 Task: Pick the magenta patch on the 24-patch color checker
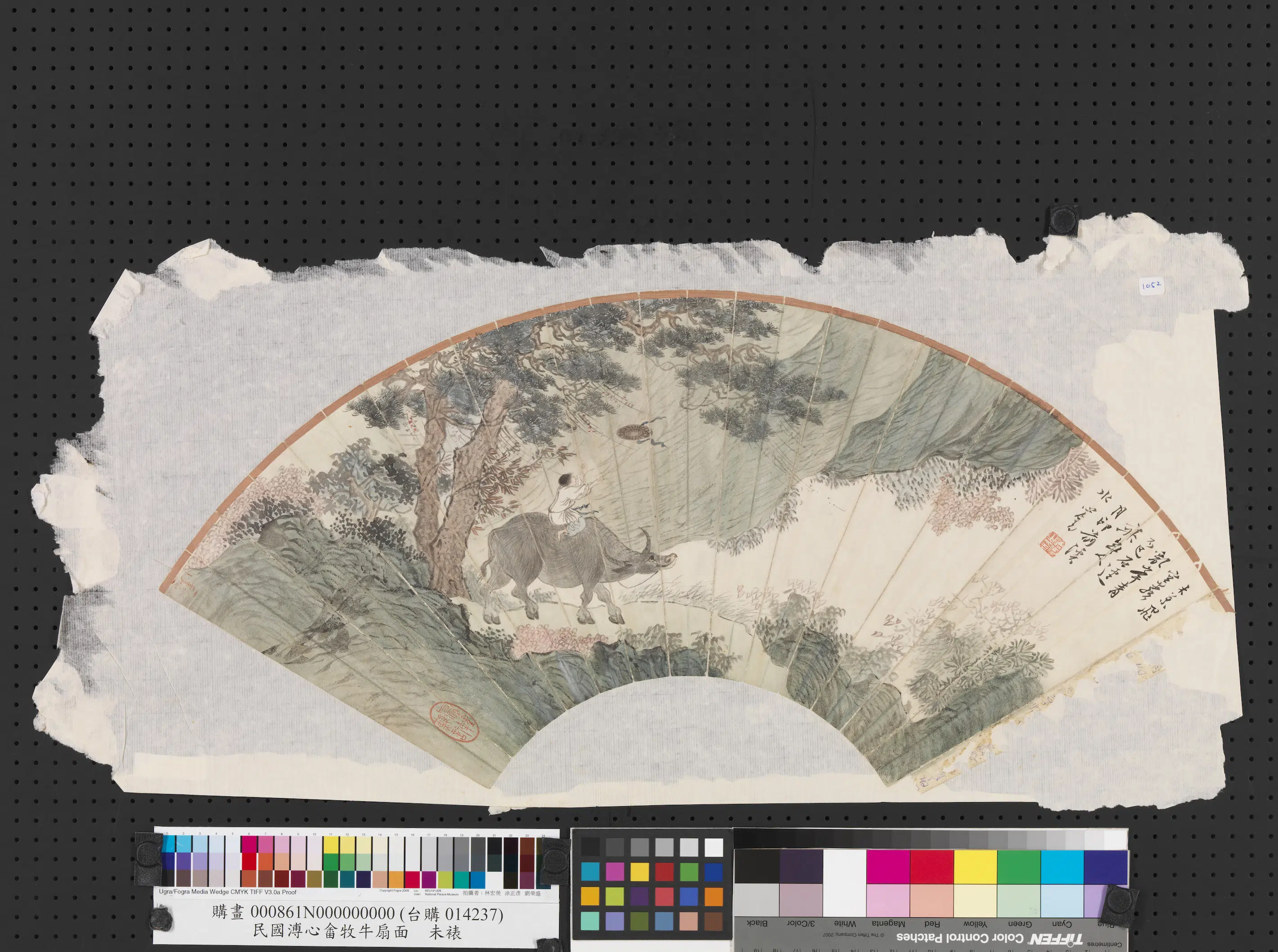[615, 872]
